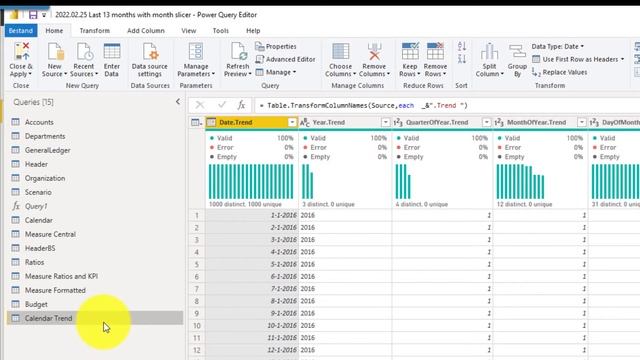Select the Scenario query
Image resolution: width=640 pixels, height=360 pixels.
pos(95,192)
